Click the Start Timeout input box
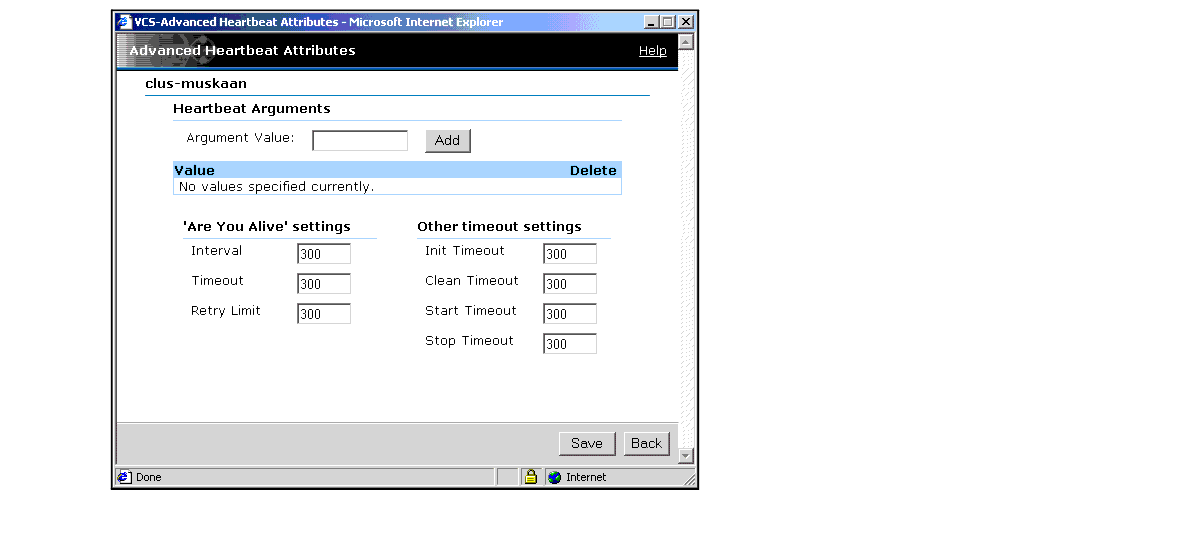 click(570, 314)
